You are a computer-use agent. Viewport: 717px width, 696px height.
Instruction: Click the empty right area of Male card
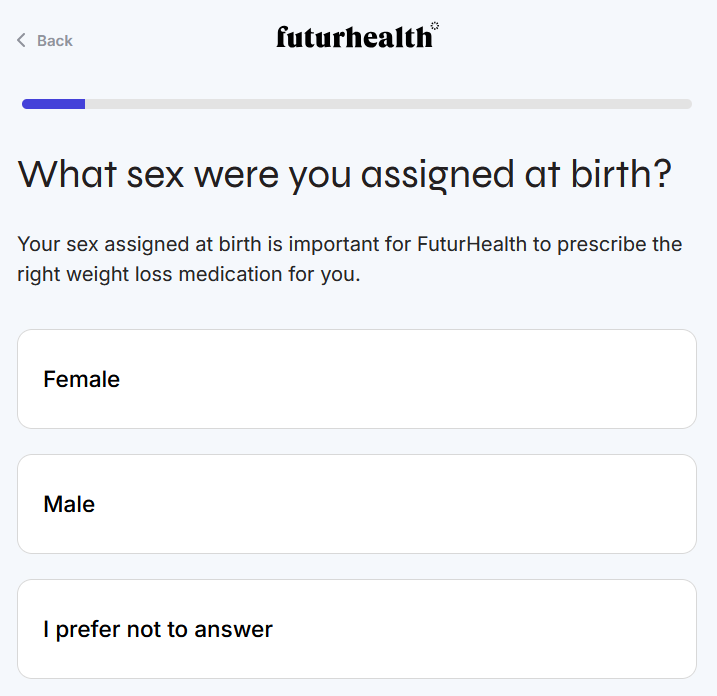(x=560, y=504)
